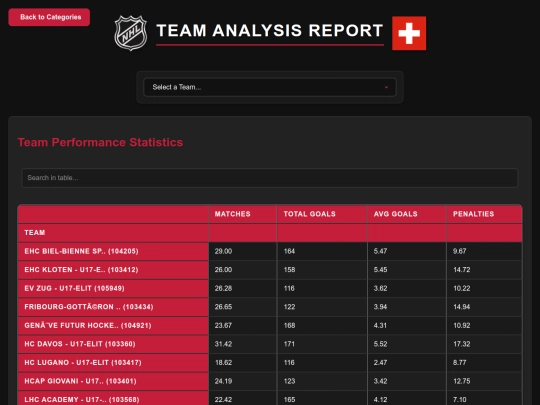
Task: Sort by the MATCHES column header
Action: (242, 214)
